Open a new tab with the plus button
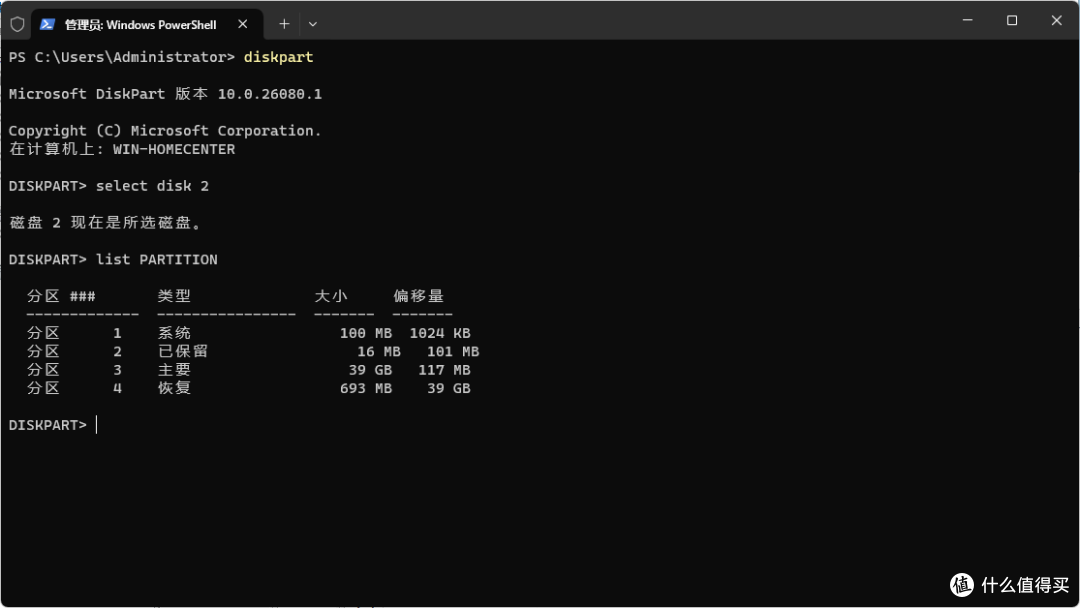The image size is (1080, 608). [284, 24]
